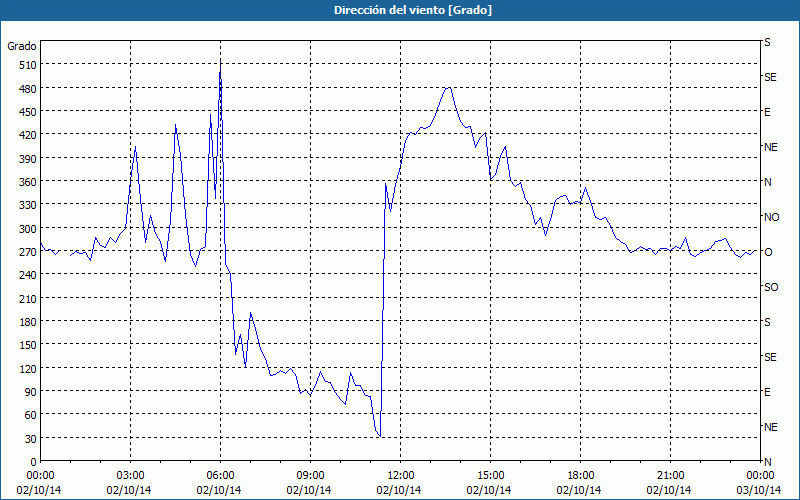The image size is (800, 500).
Task: Click the SO compass direction label
Action: pos(771,287)
